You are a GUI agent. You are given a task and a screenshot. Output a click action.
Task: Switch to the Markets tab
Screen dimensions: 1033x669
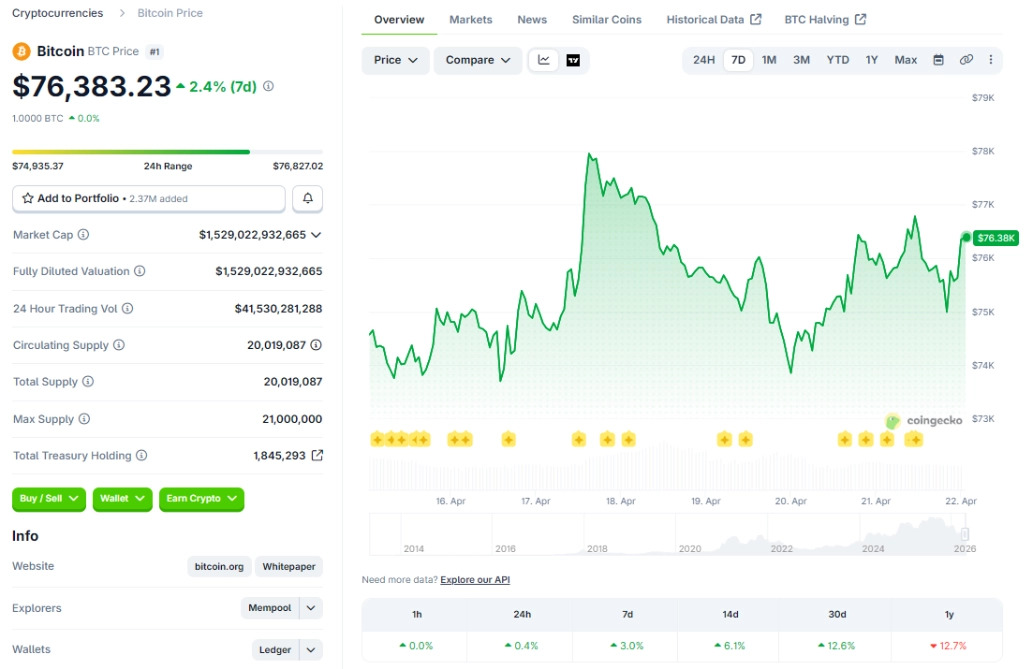pyautogui.click(x=470, y=19)
